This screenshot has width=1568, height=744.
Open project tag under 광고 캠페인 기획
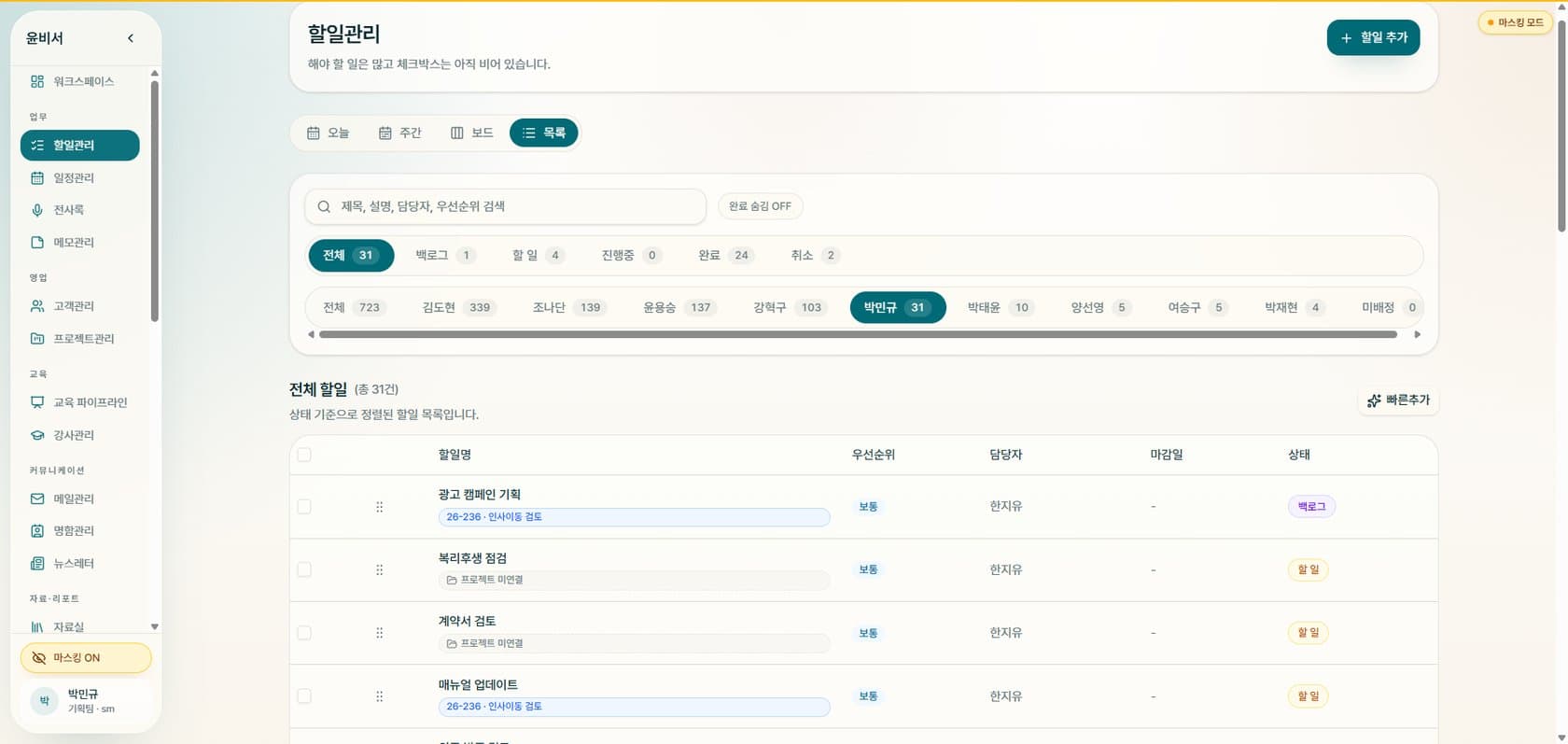pyautogui.click(x=634, y=517)
